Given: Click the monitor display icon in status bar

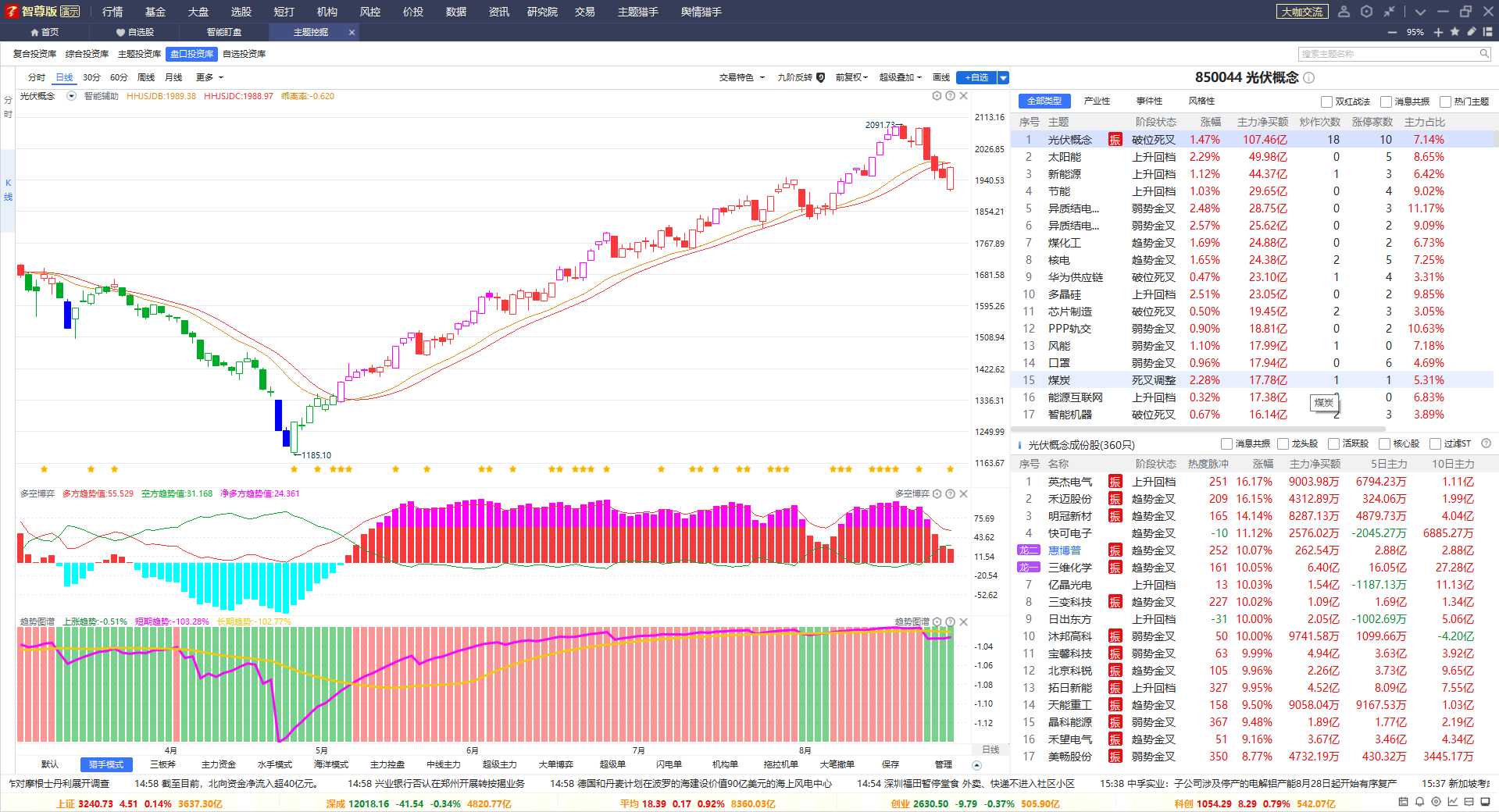Looking at the screenshot, I should click(1486, 802).
